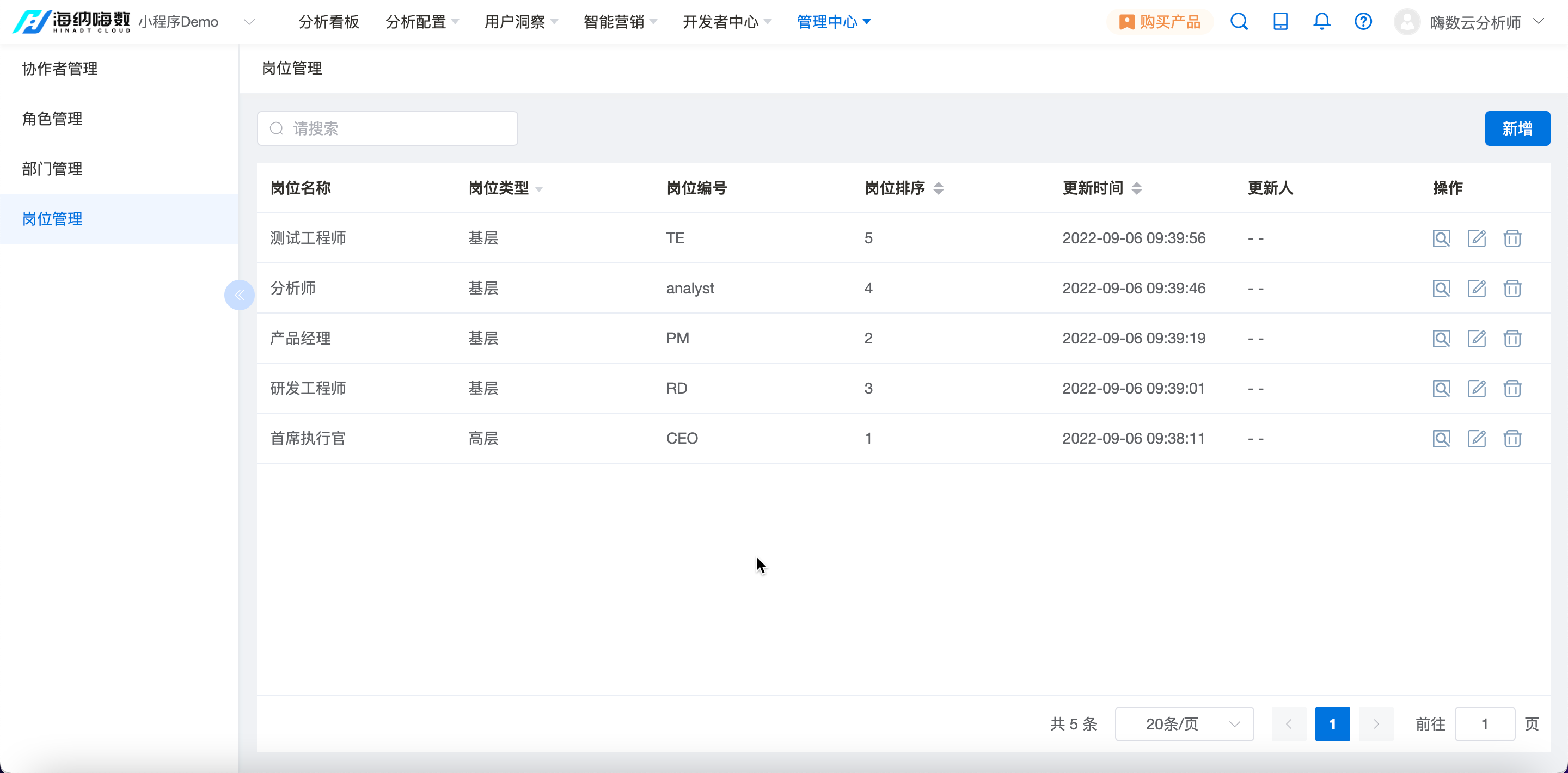Delete the 产品经理 position
1568x773 pixels.
click(1512, 339)
